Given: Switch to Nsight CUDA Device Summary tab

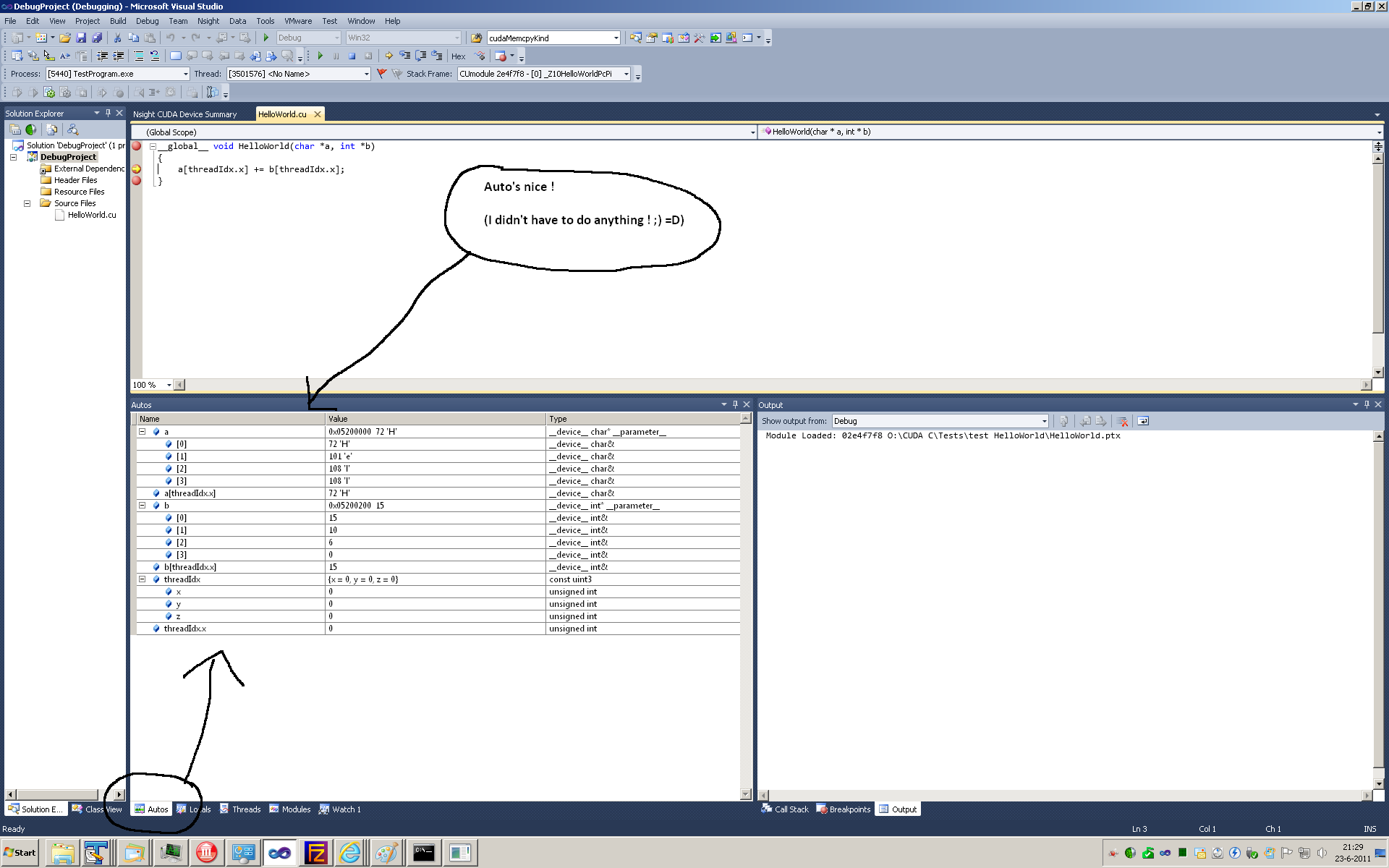Looking at the screenshot, I should 184,114.
